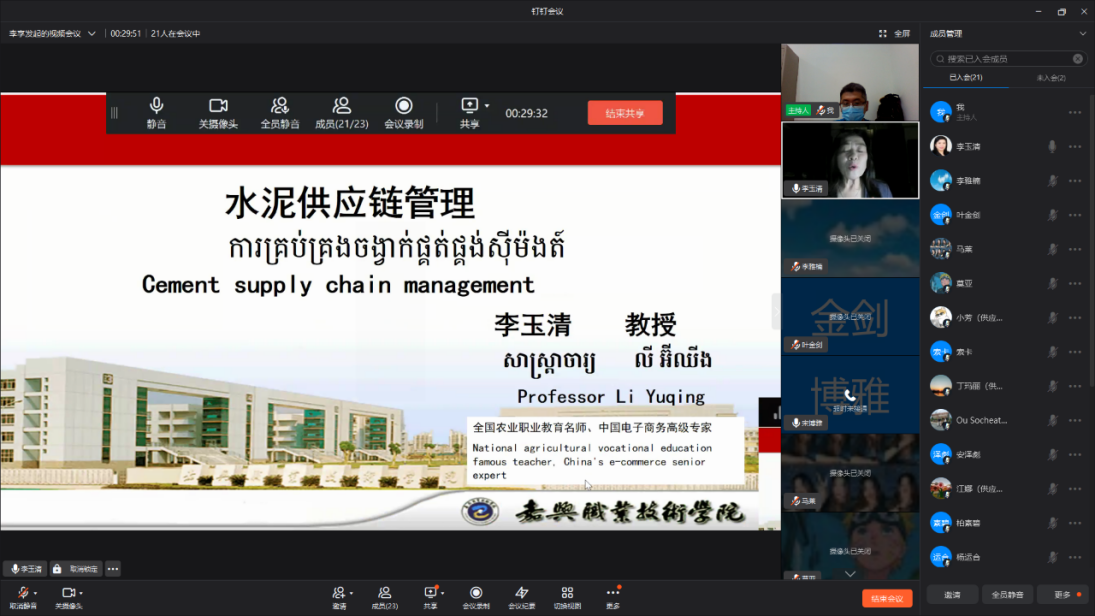Open the meeting title dropdown at top left
Screen dimensions: 1095x616
click(92, 32)
